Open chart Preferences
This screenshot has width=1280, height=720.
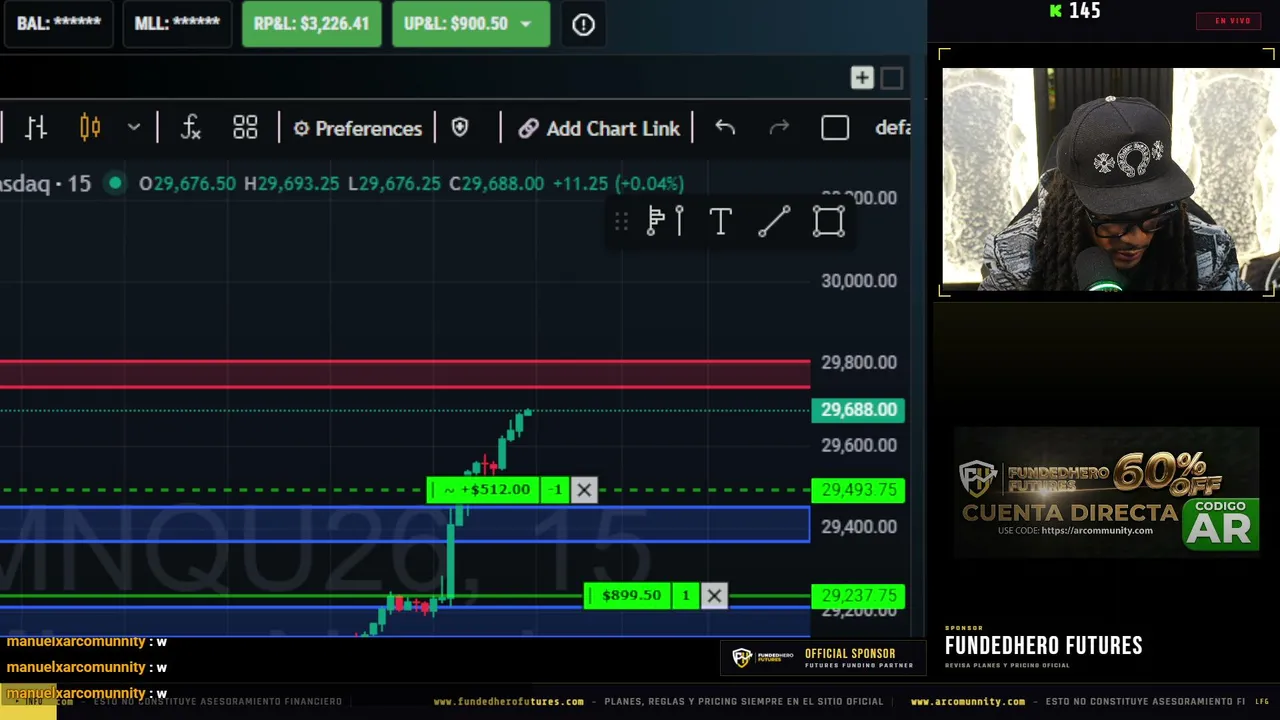(357, 128)
